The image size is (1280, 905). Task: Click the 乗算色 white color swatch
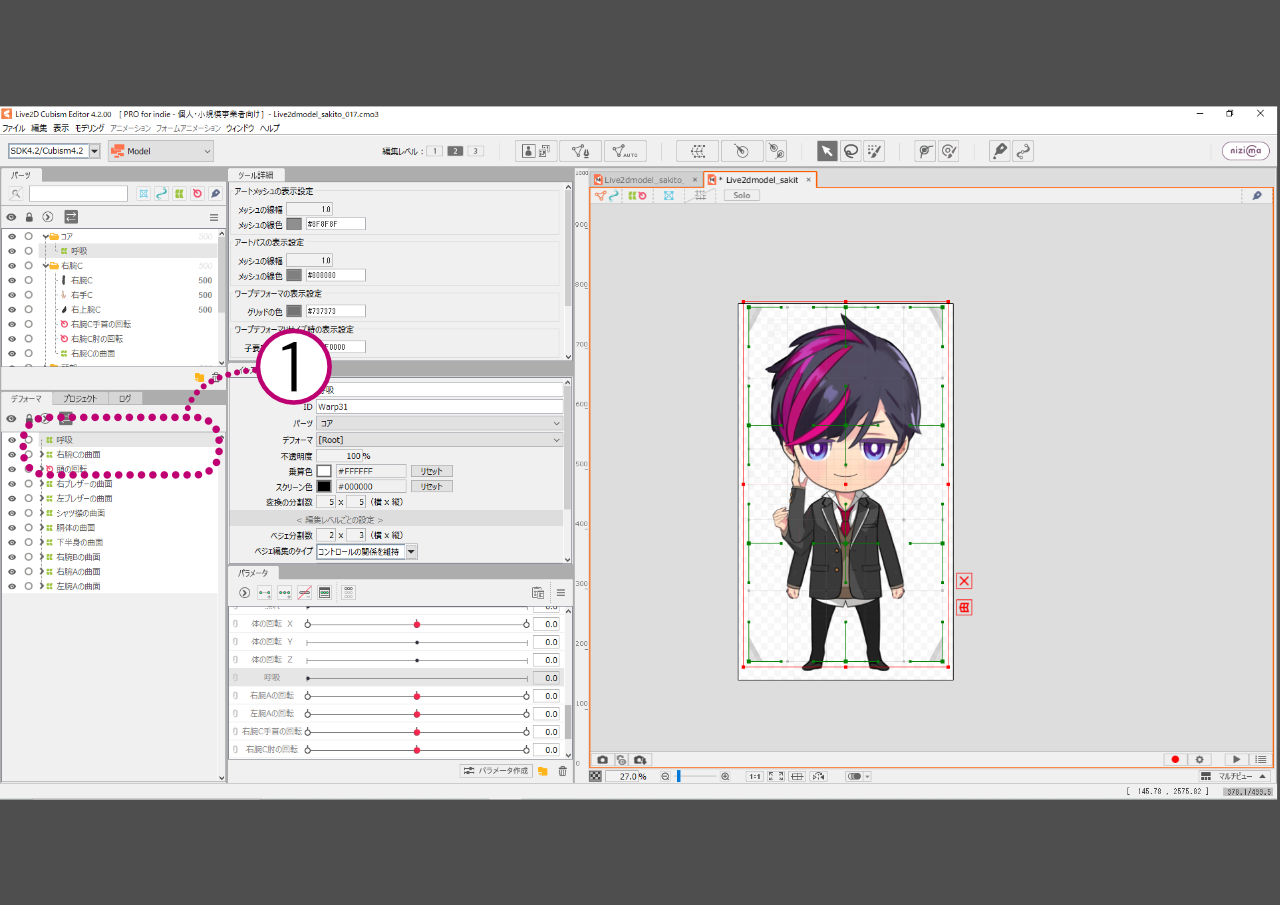(324, 471)
